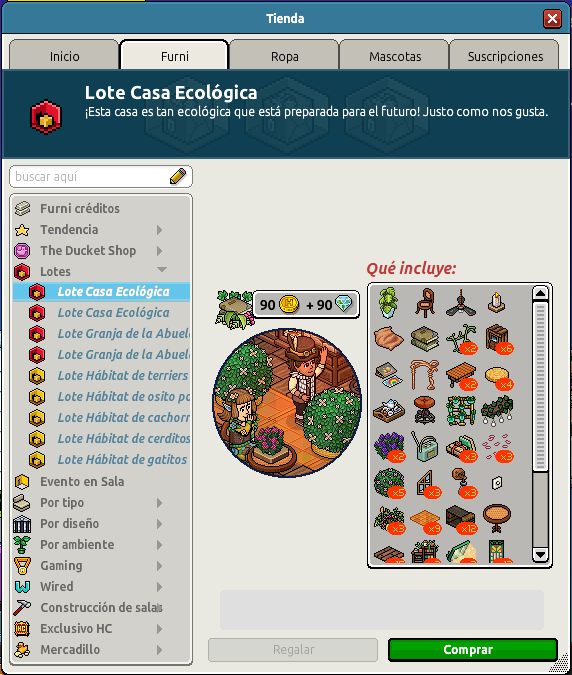Click the ceiling fan furni icon
Screen dimensions: 572x675
[x=461, y=303]
